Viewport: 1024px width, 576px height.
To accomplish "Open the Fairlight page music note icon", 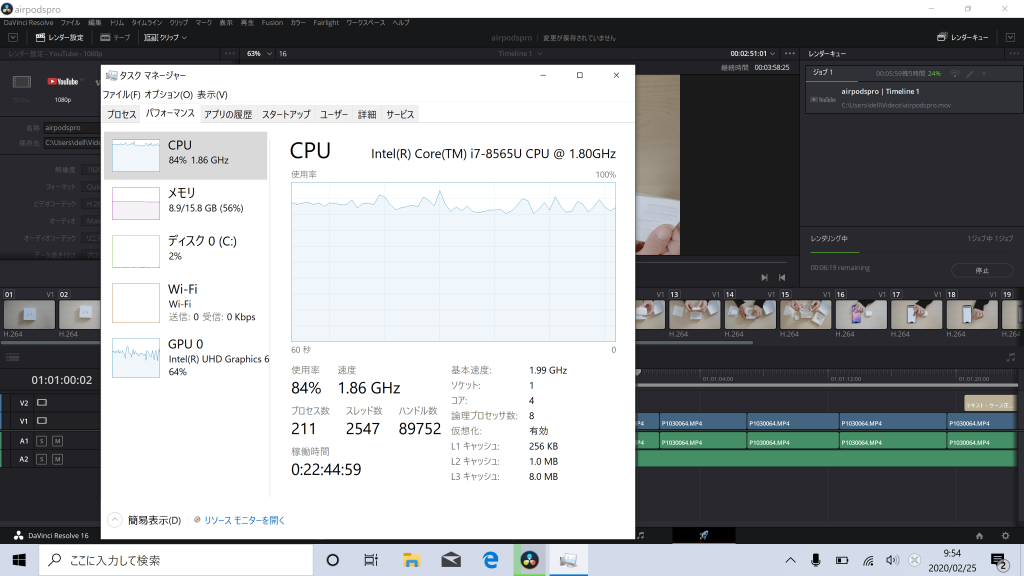I will pyautogui.click(x=641, y=536).
